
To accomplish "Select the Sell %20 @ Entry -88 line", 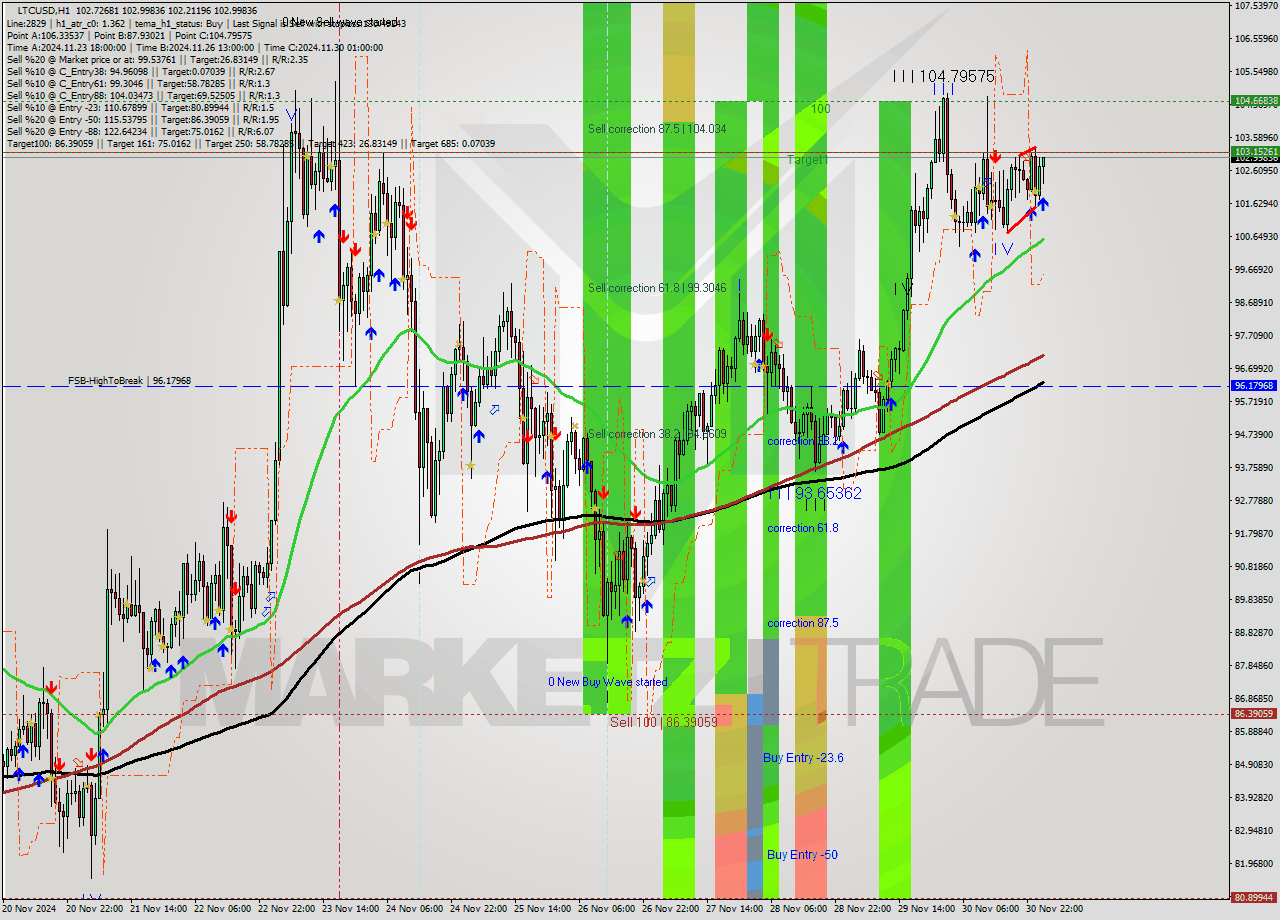I will click(140, 131).
